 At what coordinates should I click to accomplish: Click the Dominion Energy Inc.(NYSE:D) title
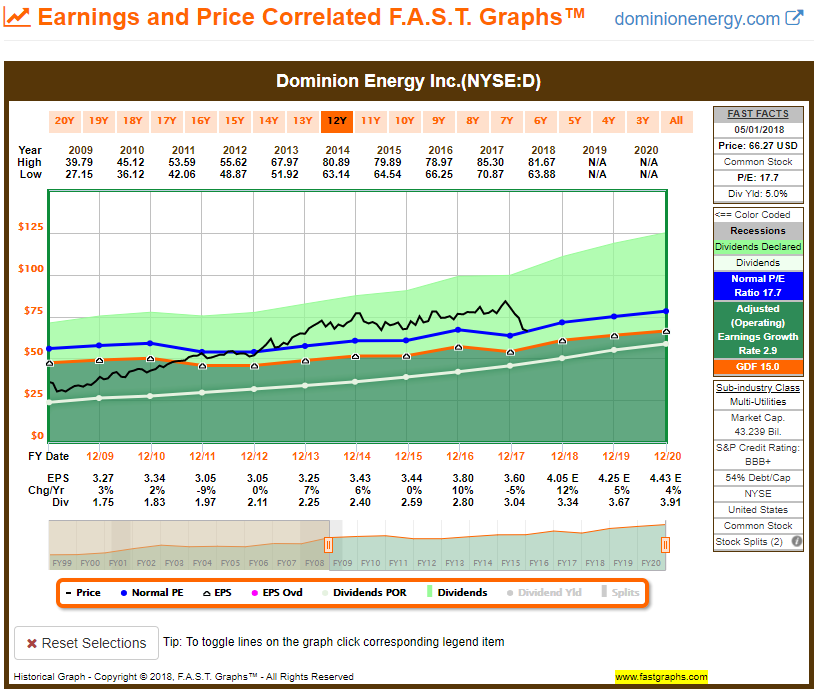[408, 81]
